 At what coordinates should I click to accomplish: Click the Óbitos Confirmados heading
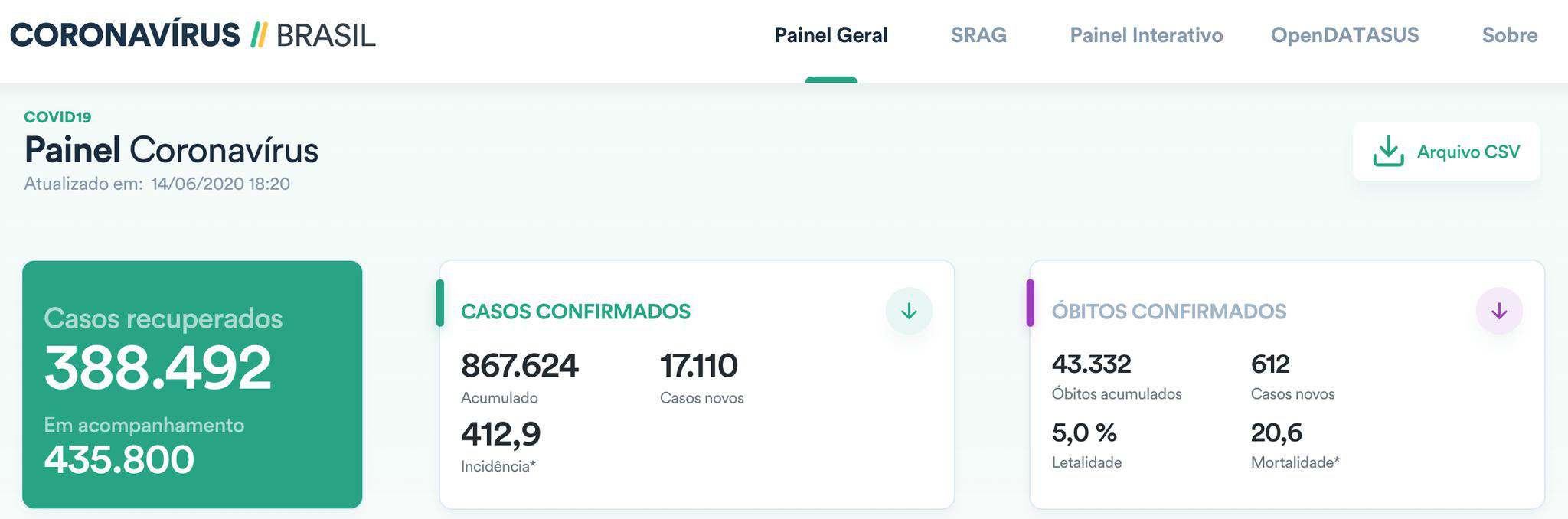1169,312
